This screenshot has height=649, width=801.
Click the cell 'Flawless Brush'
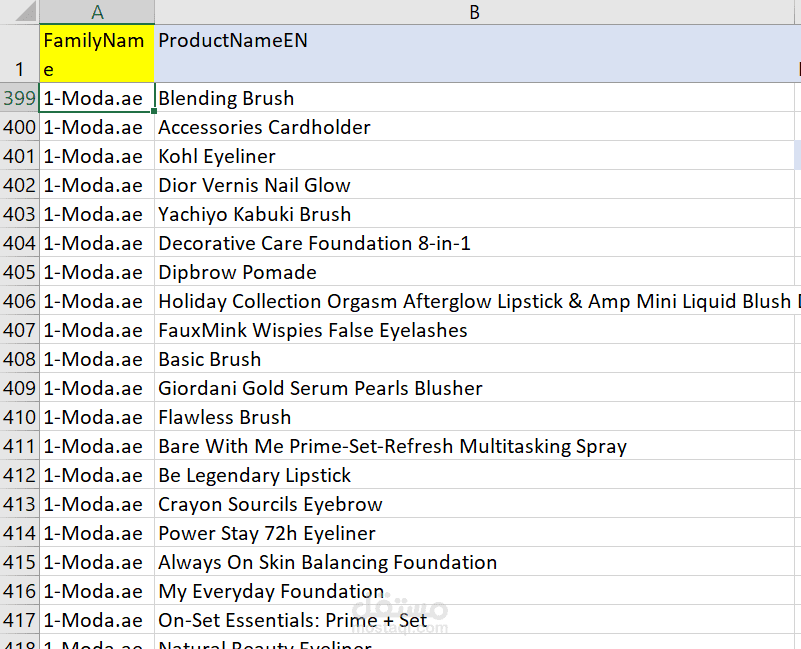pos(474,417)
